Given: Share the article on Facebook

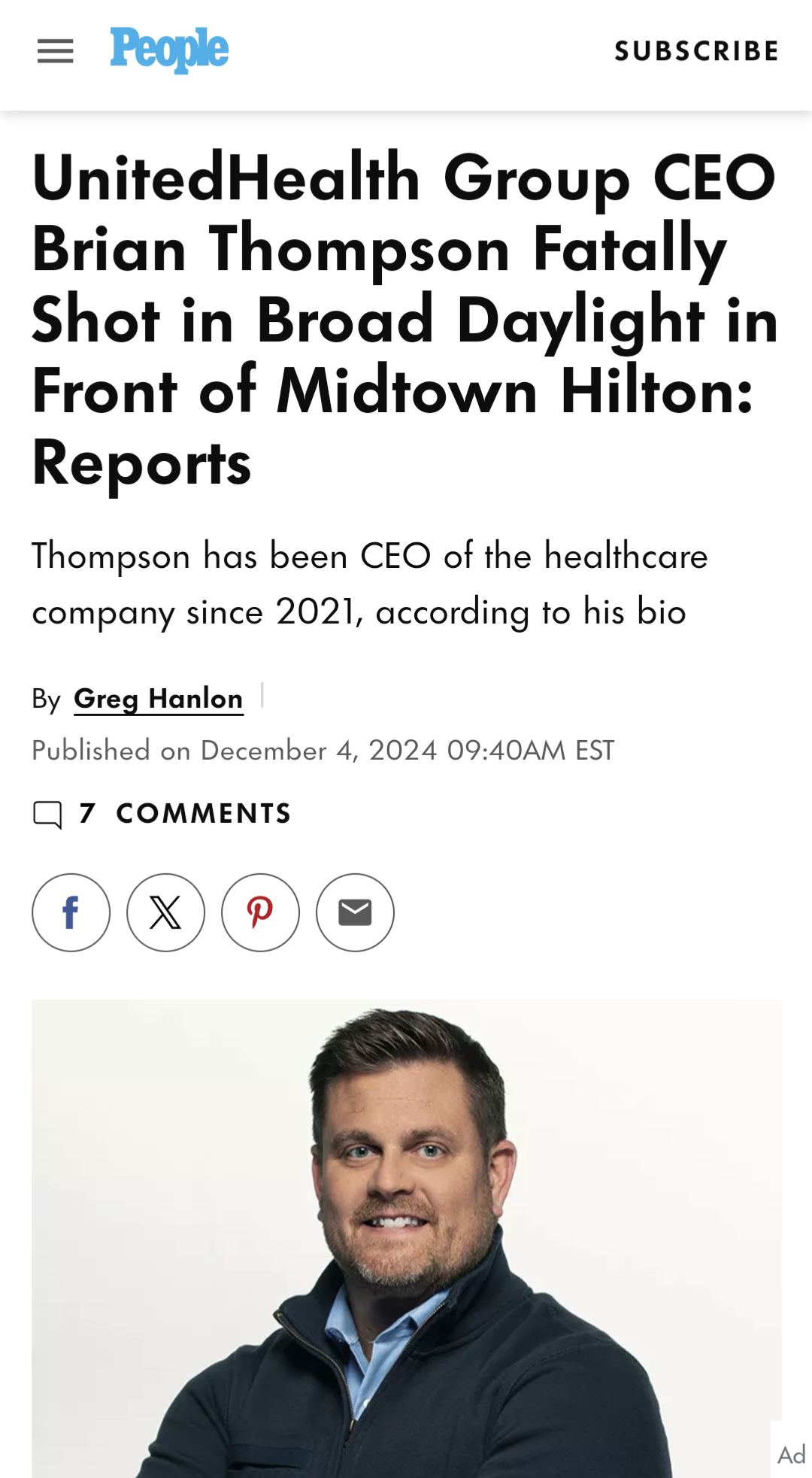Looking at the screenshot, I should (x=71, y=912).
